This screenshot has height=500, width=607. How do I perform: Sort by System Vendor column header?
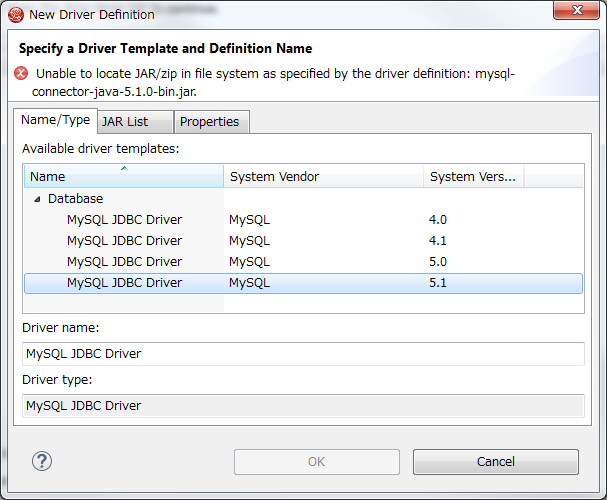(323, 176)
